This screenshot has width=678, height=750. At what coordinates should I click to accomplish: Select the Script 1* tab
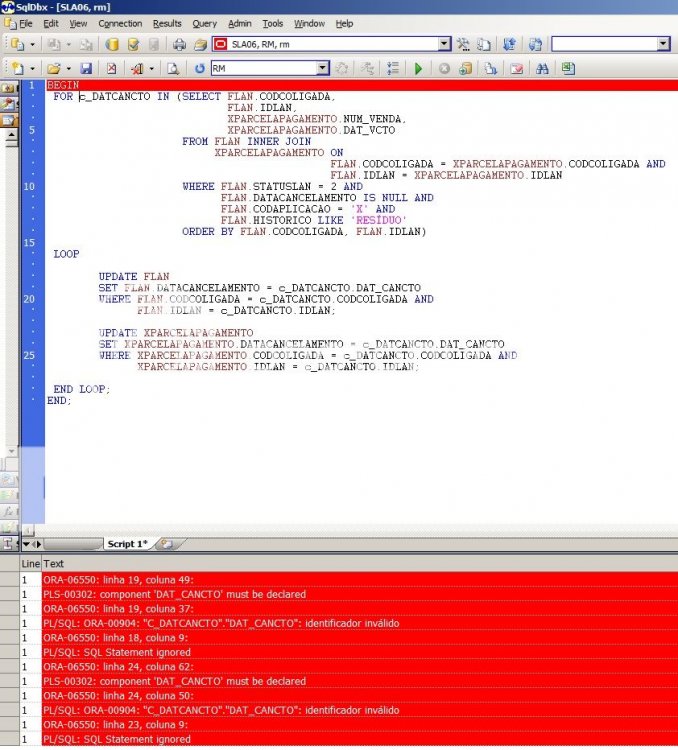127,543
